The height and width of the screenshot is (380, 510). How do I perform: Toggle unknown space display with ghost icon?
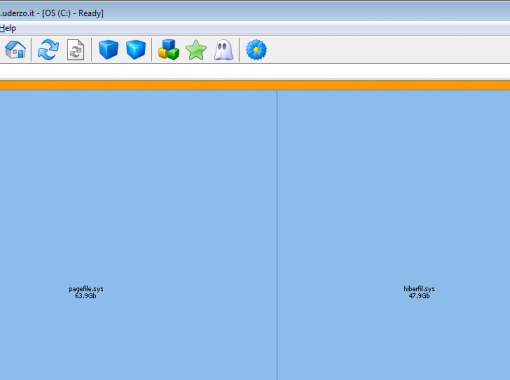(223, 50)
